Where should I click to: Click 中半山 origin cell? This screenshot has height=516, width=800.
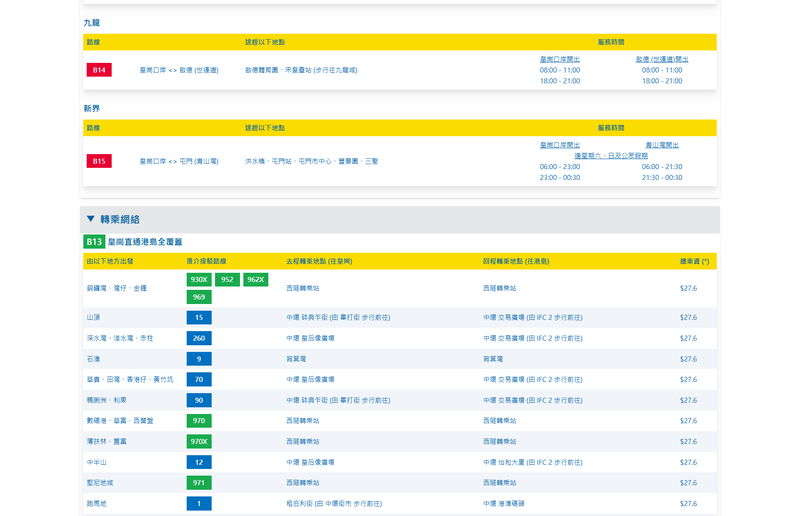point(96,462)
